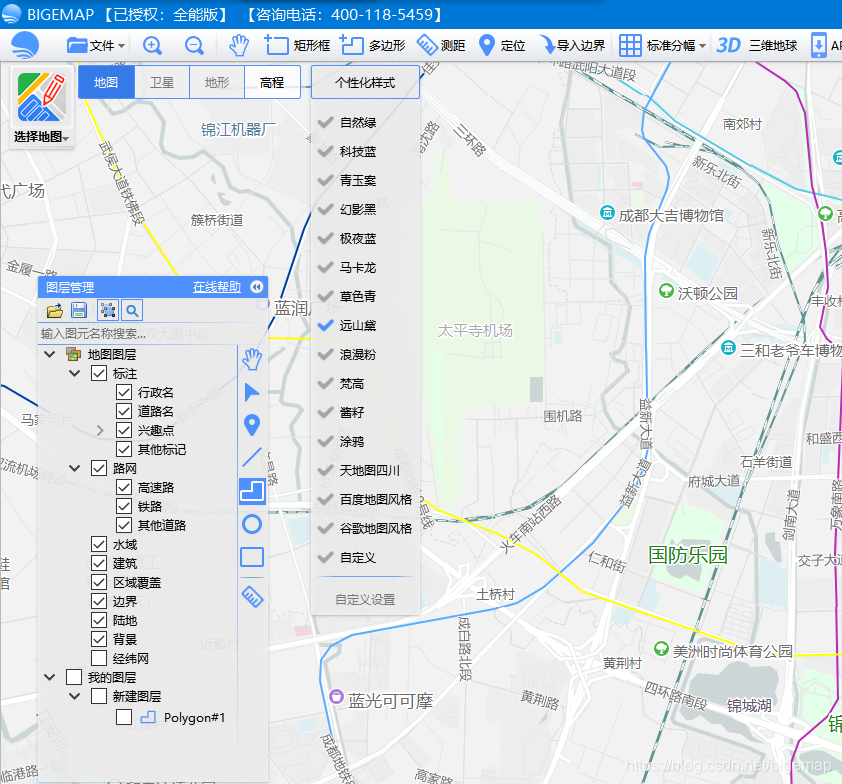Collapse the 标注 tree node
842x784 pixels.
(75, 373)
